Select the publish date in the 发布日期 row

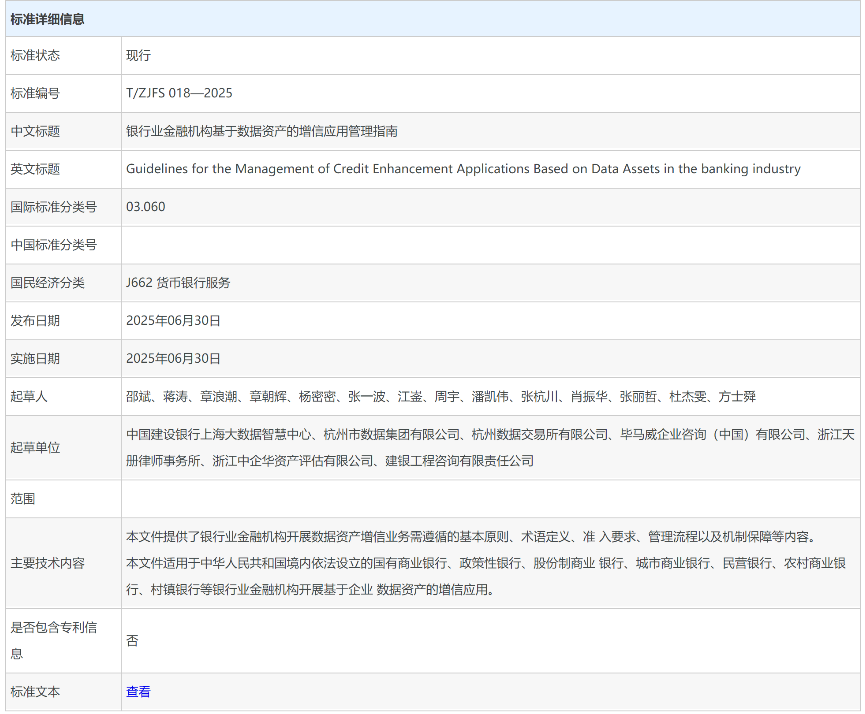coord(173,321)
